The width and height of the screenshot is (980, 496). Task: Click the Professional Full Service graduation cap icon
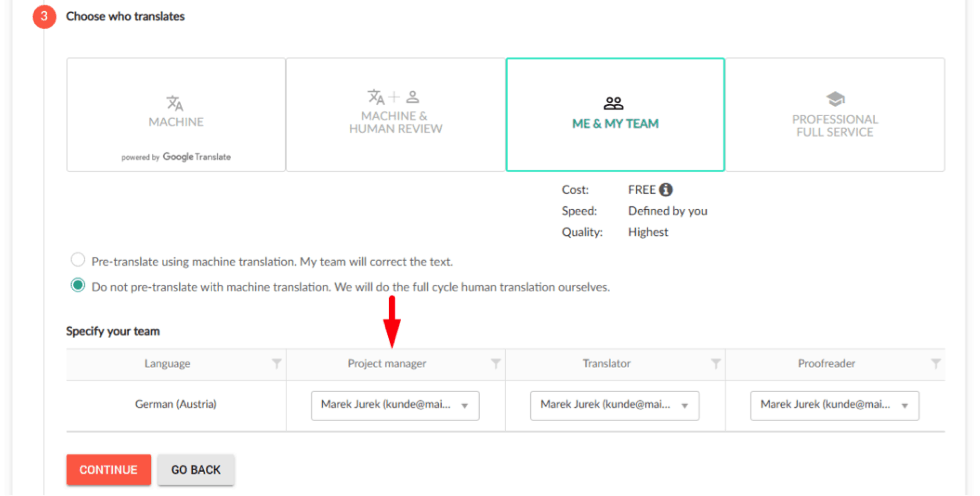[x=835, y=99]
